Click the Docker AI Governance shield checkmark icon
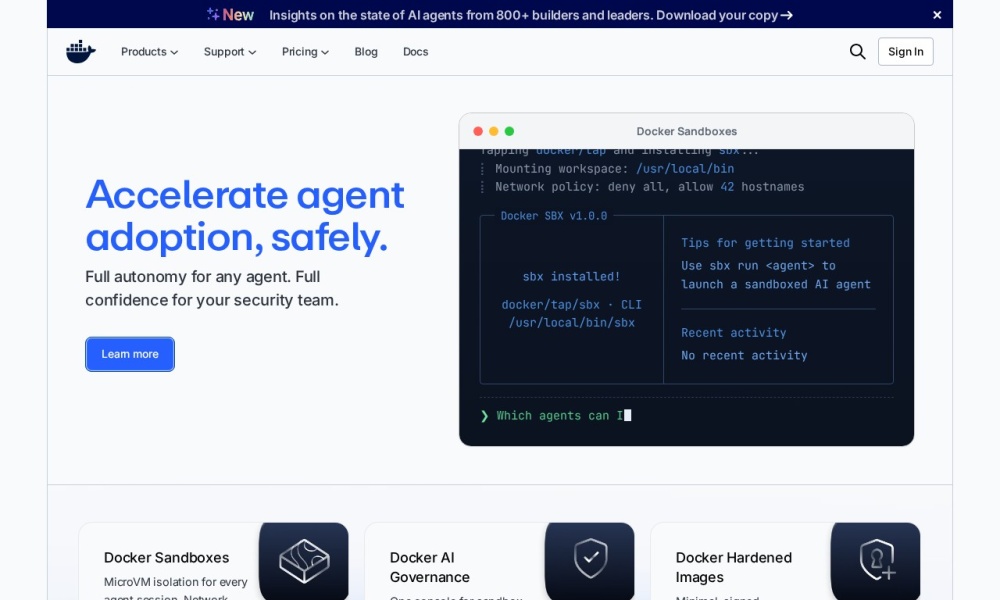The height and width of the screenshot is (600, 1000). pyautogui.click(x=590, y=561)
